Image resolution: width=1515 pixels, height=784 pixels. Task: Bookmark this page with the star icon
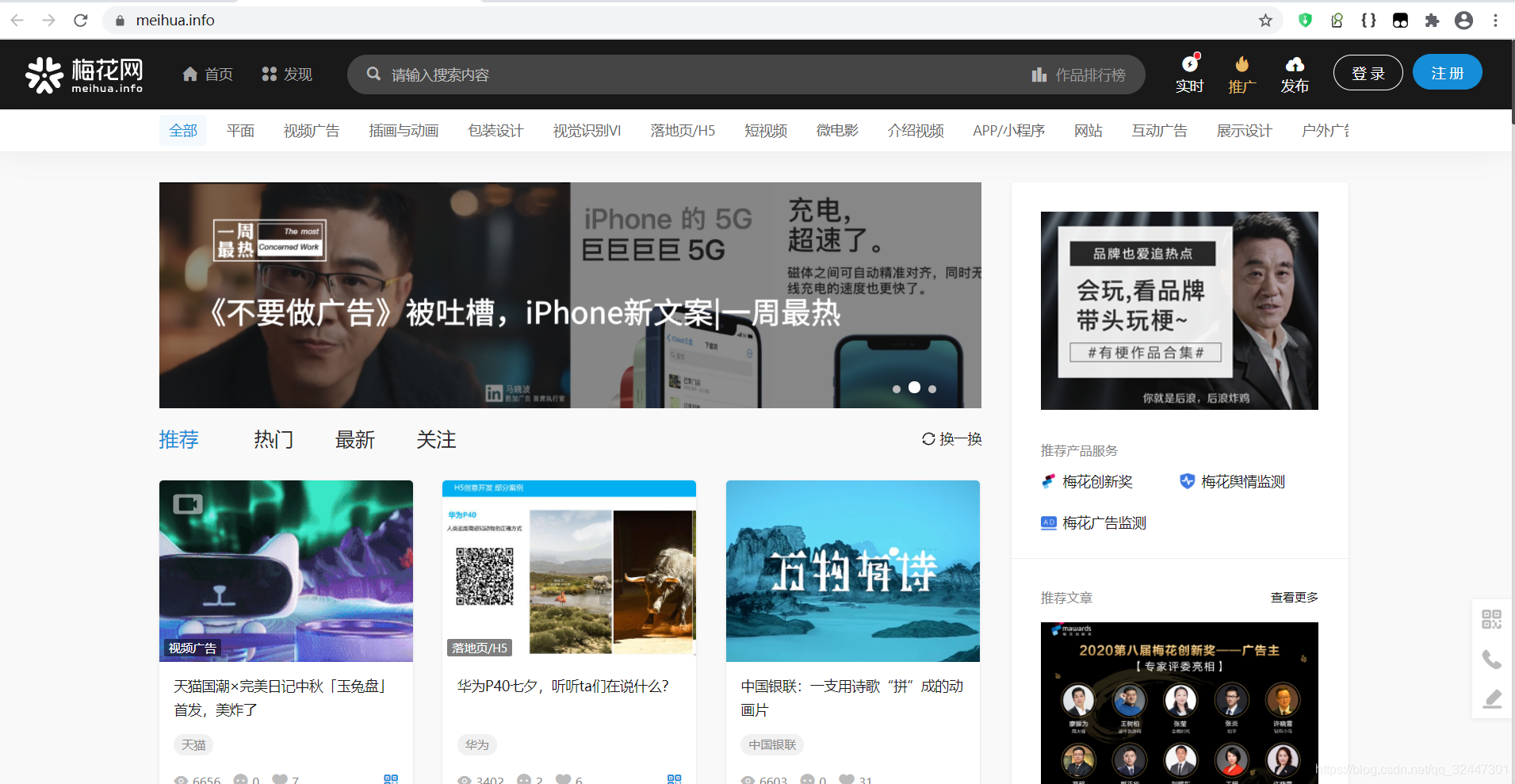1265,21
